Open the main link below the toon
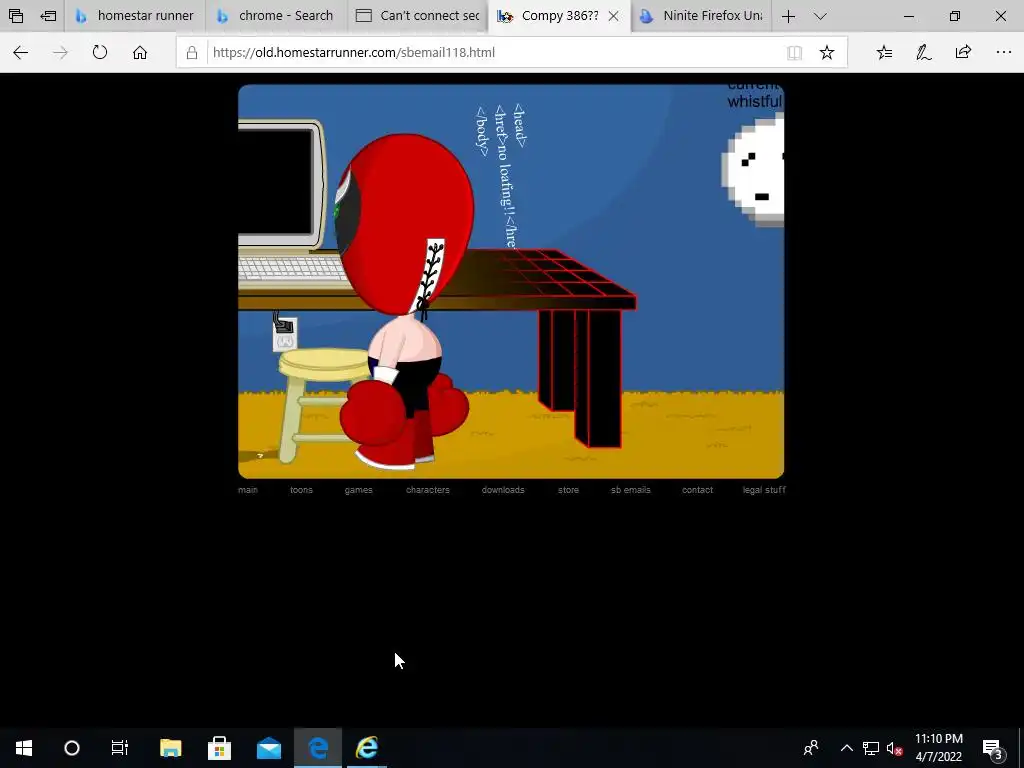The height and width of the screenshot is (768, 1024). click(248, 490)
